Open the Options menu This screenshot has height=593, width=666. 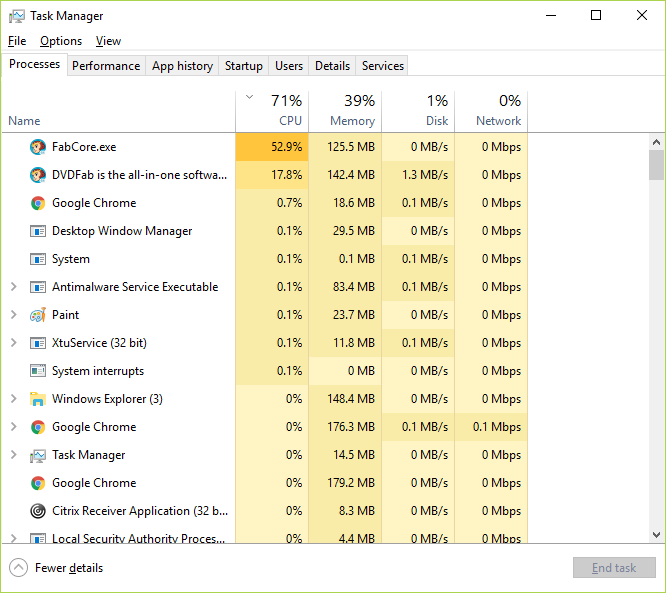[x=61, y=41]
